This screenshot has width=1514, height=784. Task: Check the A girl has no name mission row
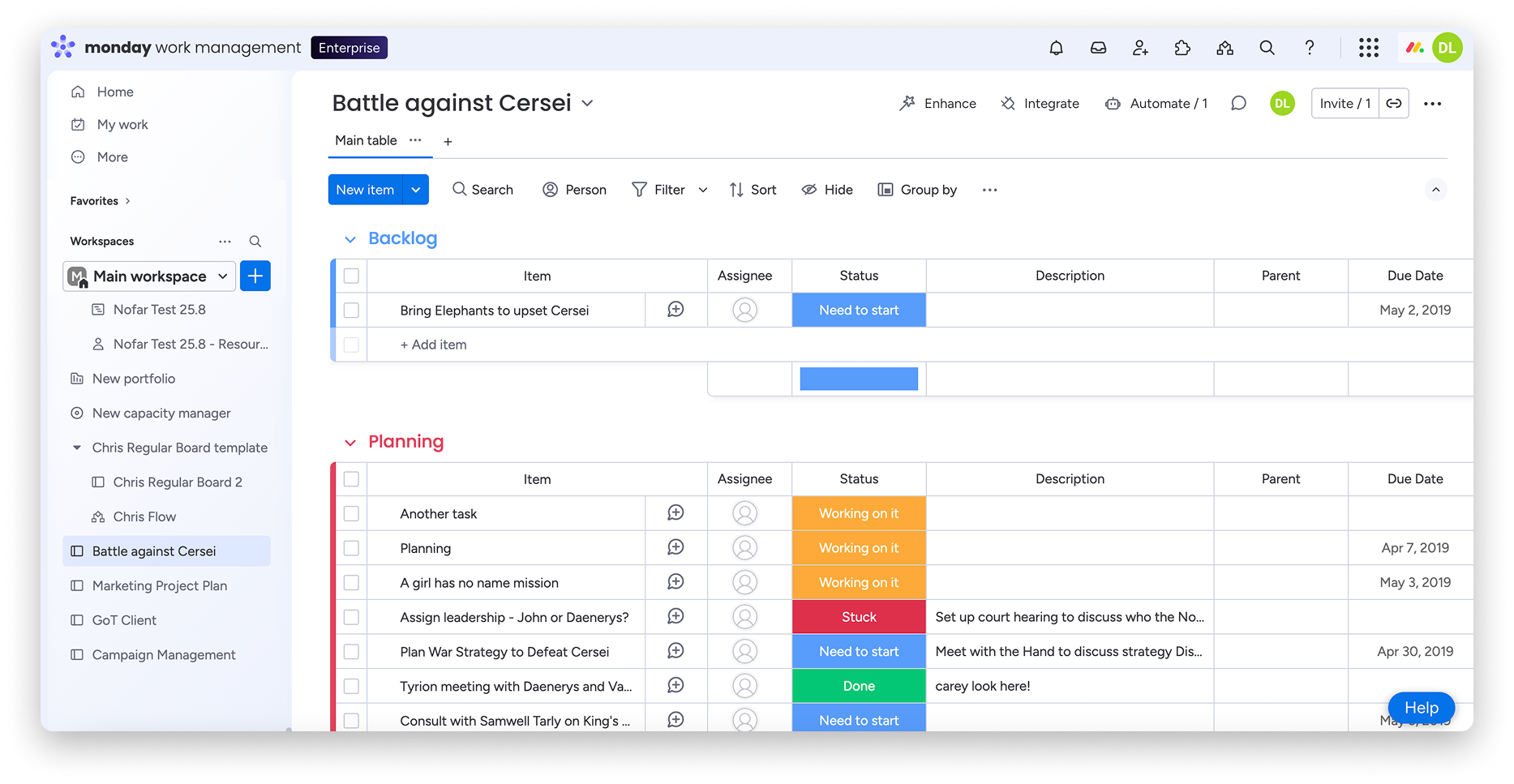[351, 582]
